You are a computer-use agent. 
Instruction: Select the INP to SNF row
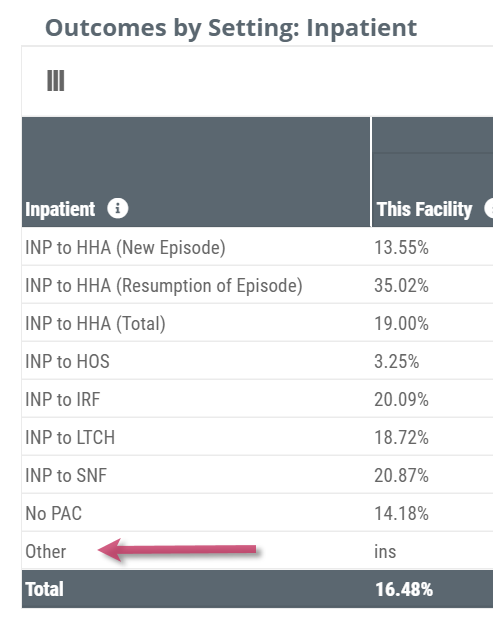click(257, 475)
